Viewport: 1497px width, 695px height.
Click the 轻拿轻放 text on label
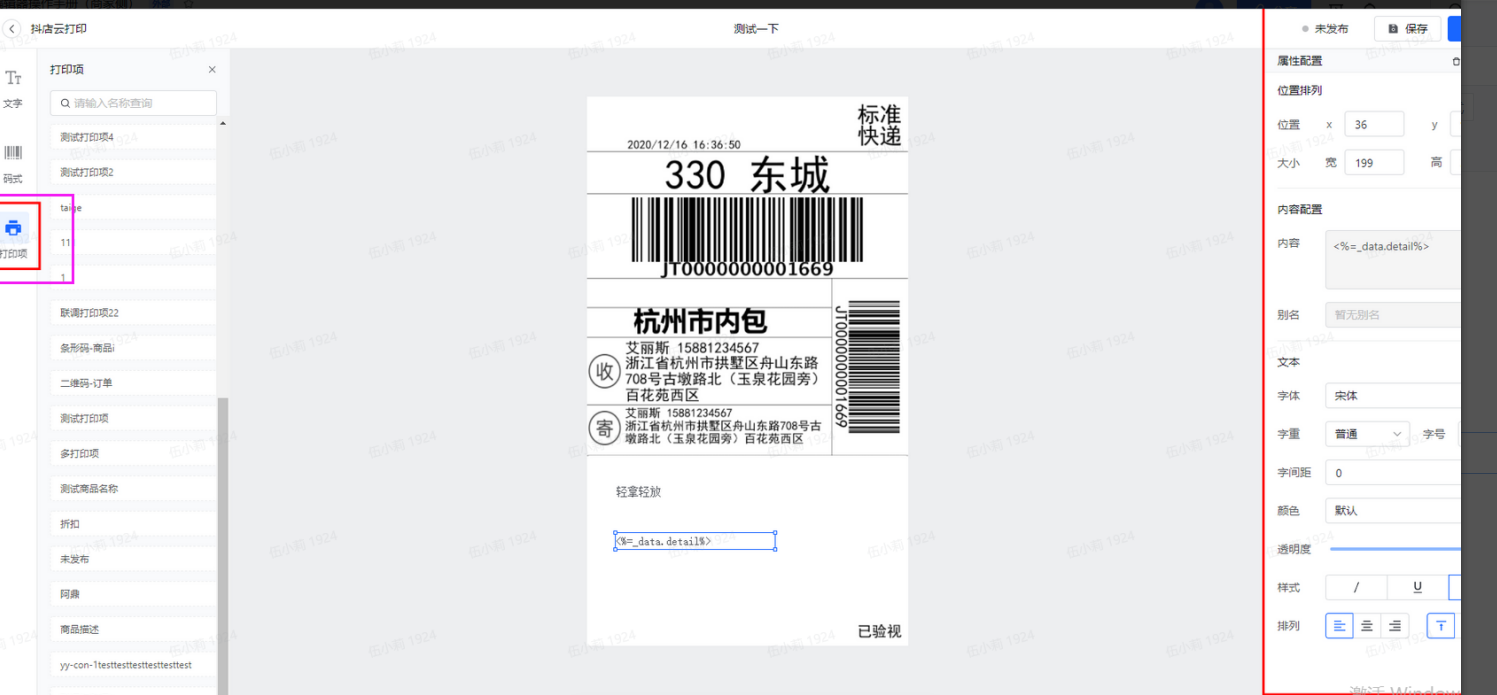(638, 492)
